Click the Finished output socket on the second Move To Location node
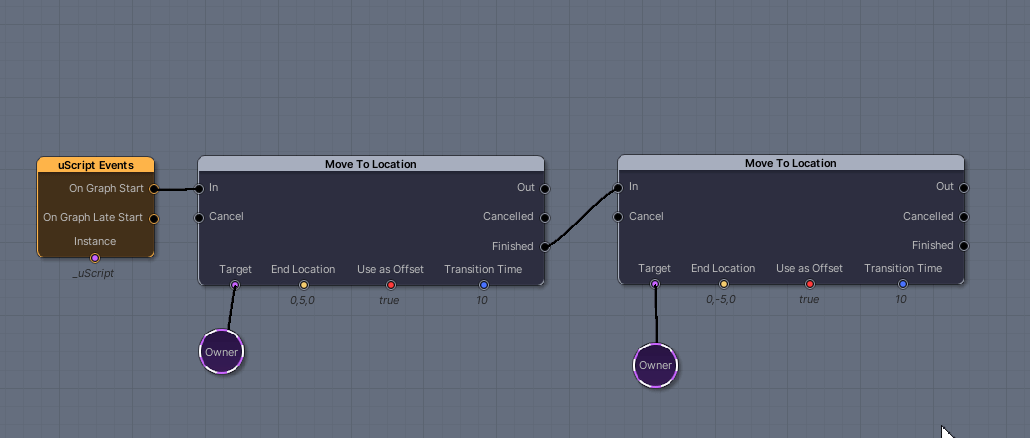 pos(964,245)
